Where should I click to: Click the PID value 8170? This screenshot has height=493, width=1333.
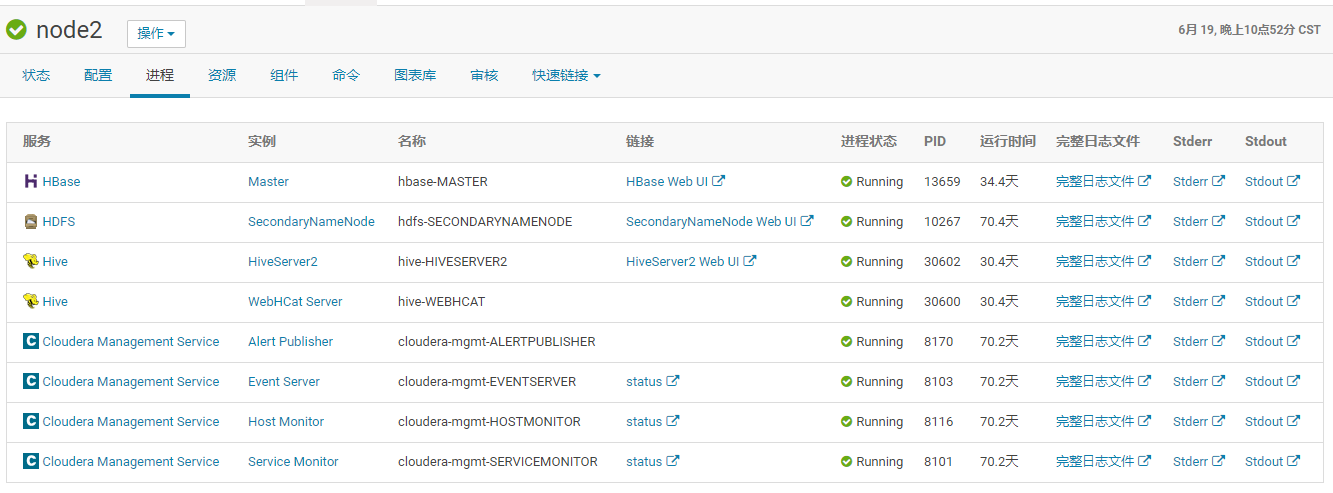(x=939, y=342)
